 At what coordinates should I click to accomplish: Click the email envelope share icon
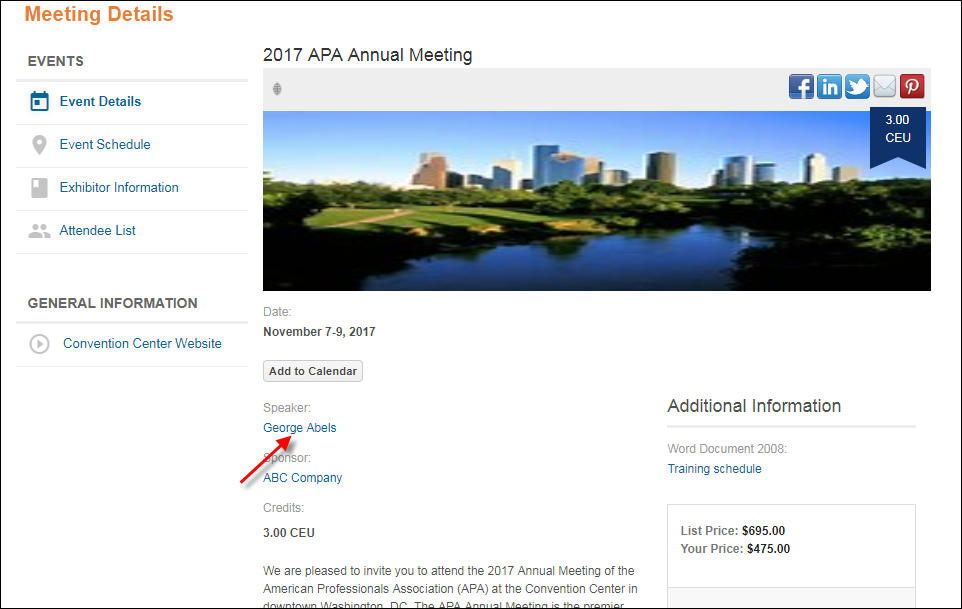point(885,86)
